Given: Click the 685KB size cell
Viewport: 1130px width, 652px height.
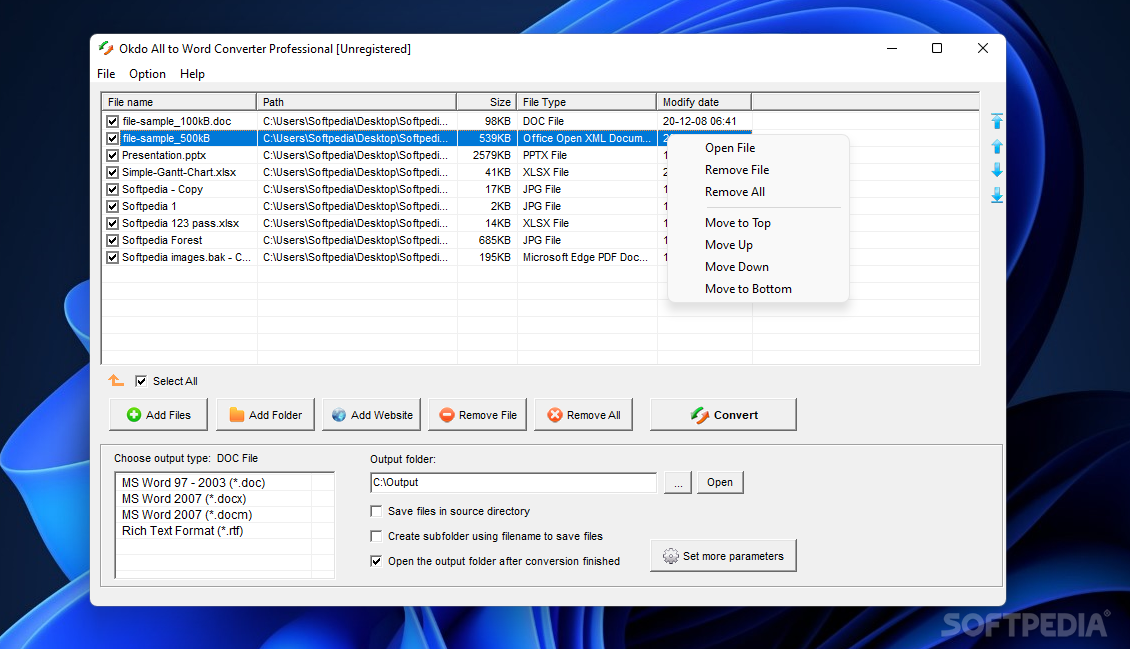Looking at the screenshot, I should (494, 240).
